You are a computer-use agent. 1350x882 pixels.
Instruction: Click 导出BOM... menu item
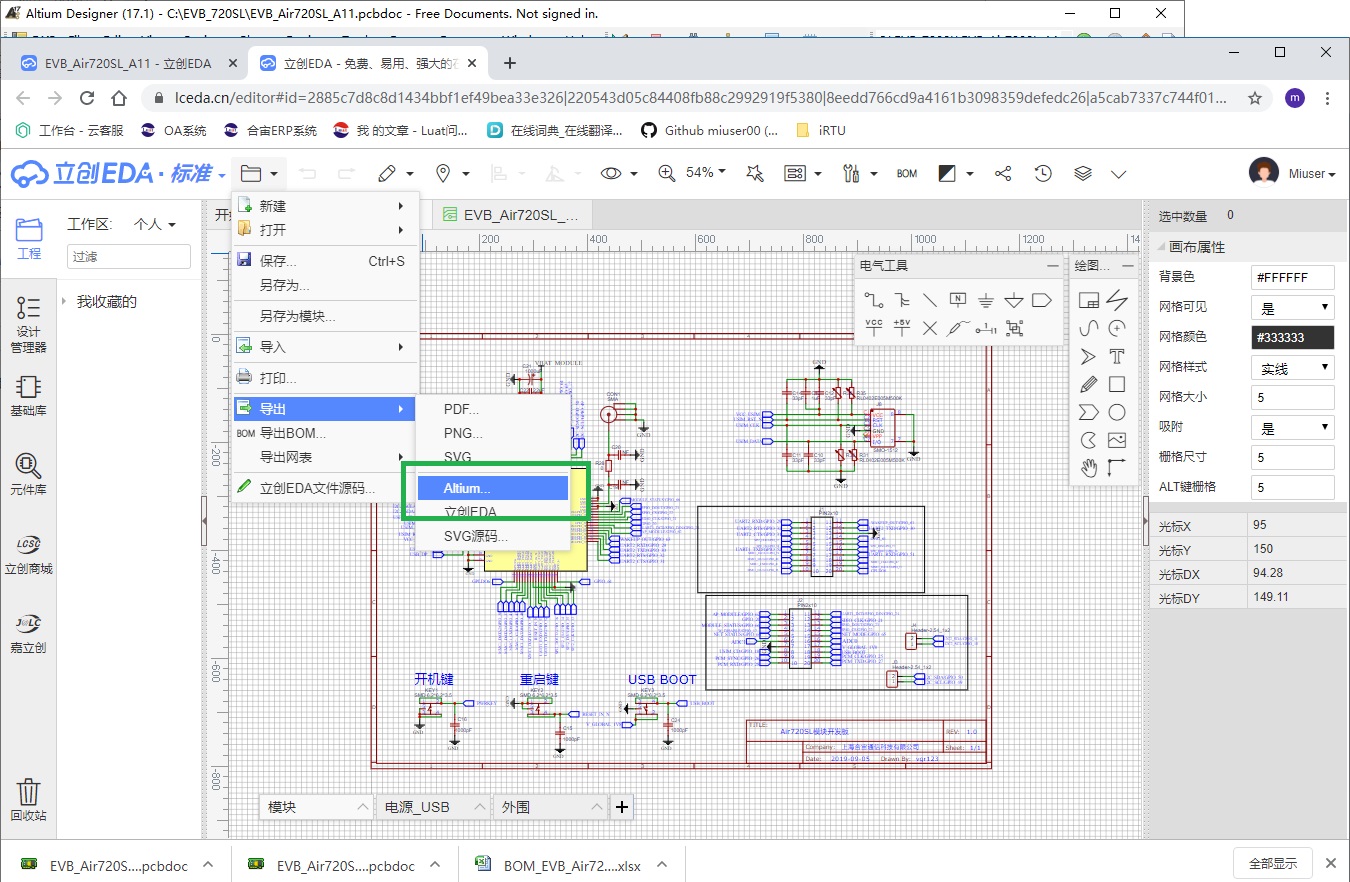pos(325,433)
